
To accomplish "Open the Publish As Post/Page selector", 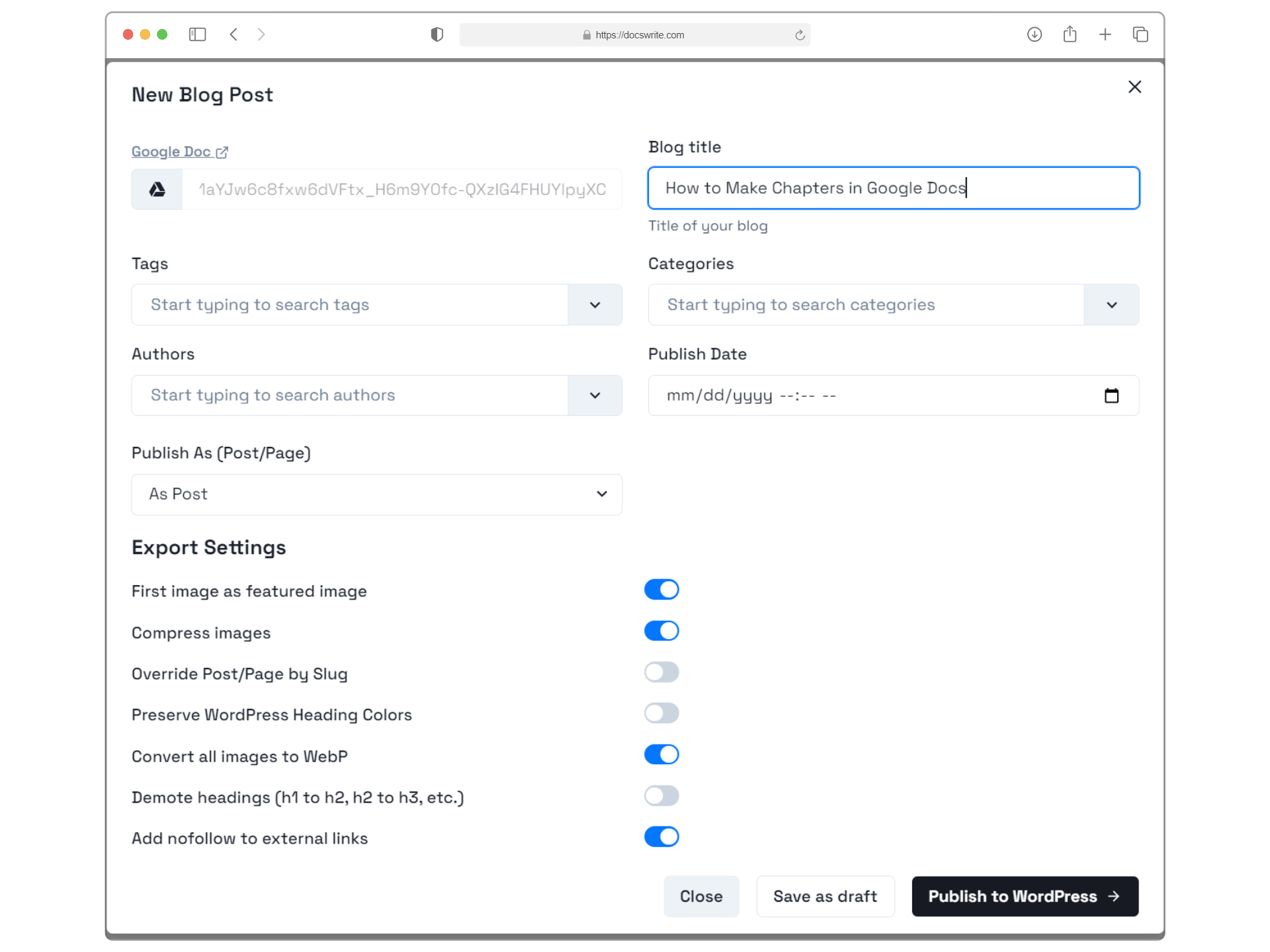I will (x=377, y=493).
